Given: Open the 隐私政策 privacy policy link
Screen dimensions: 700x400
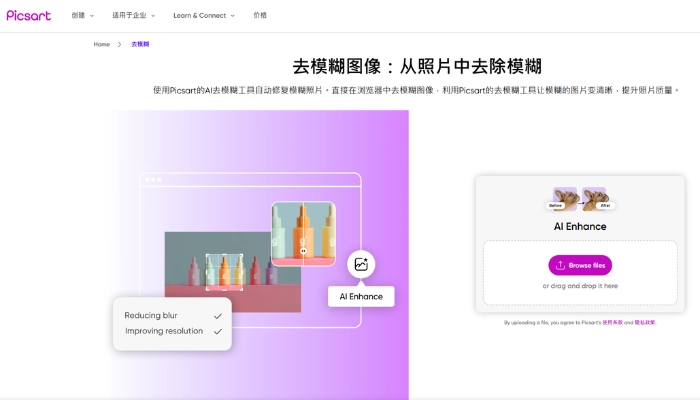Looking at the screenshot, I should coord(645,322).
